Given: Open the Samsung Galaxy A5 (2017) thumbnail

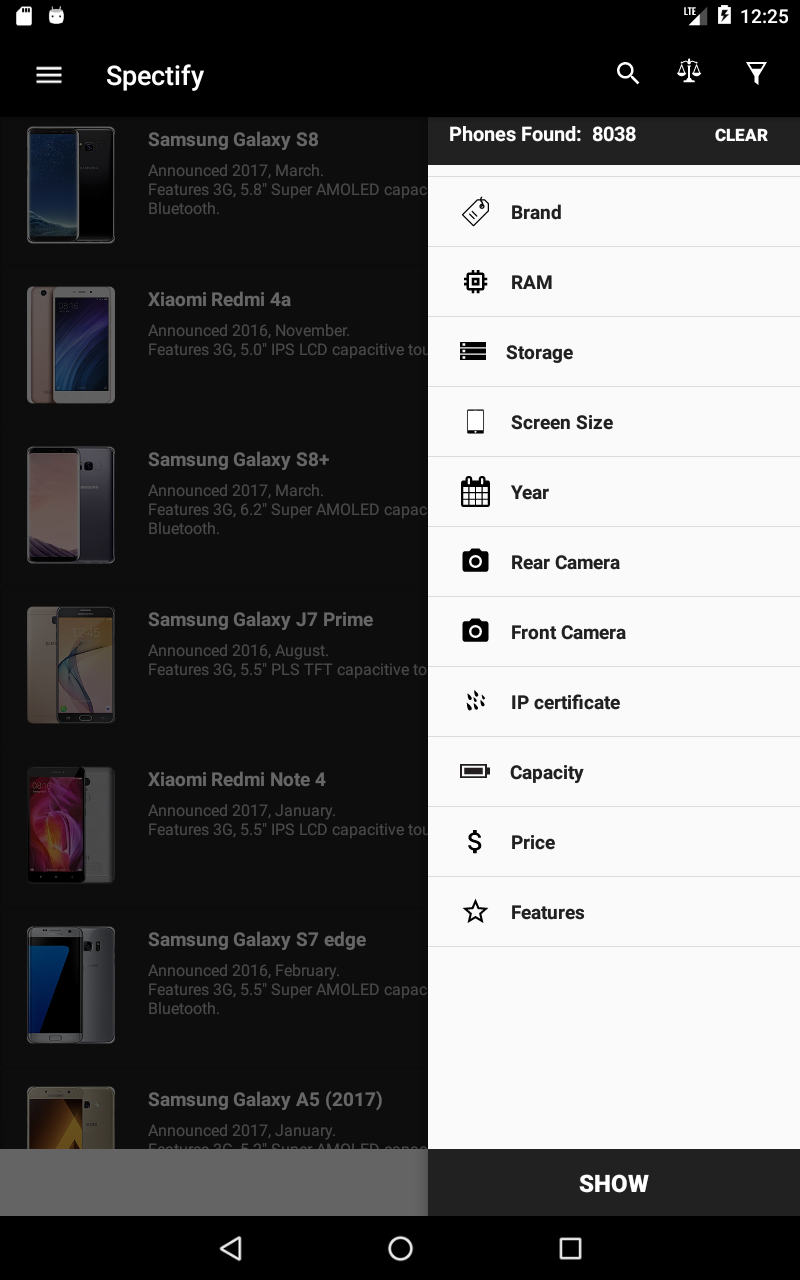Looking at the screenshot, I should (71, 1117).
